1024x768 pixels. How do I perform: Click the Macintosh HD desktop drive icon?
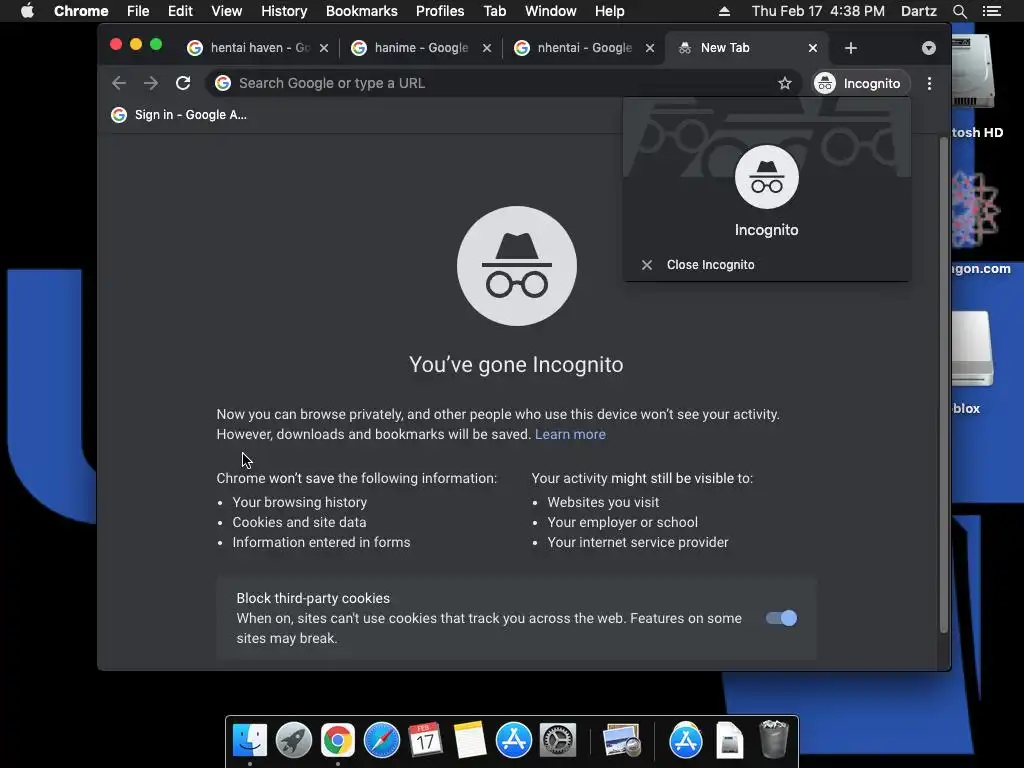(972, 73)
